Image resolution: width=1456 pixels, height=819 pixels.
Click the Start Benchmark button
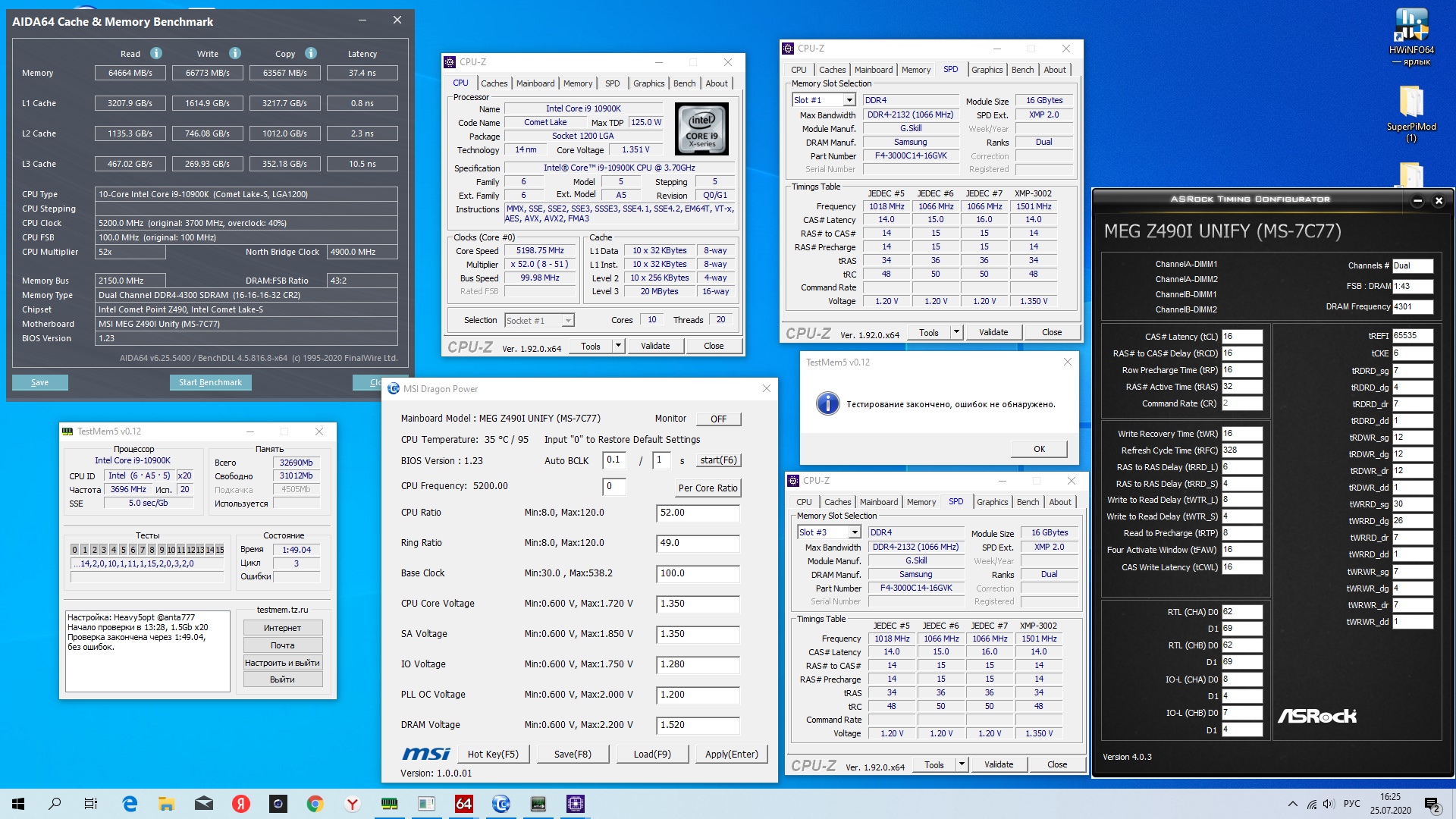click(x=210, y=382)
